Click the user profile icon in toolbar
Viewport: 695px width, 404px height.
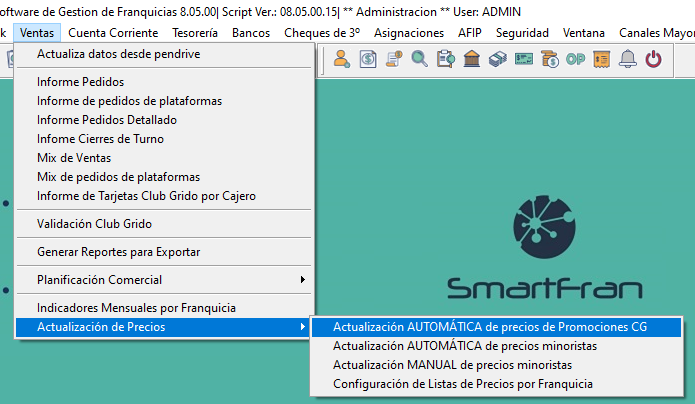(x=342, y=59)
